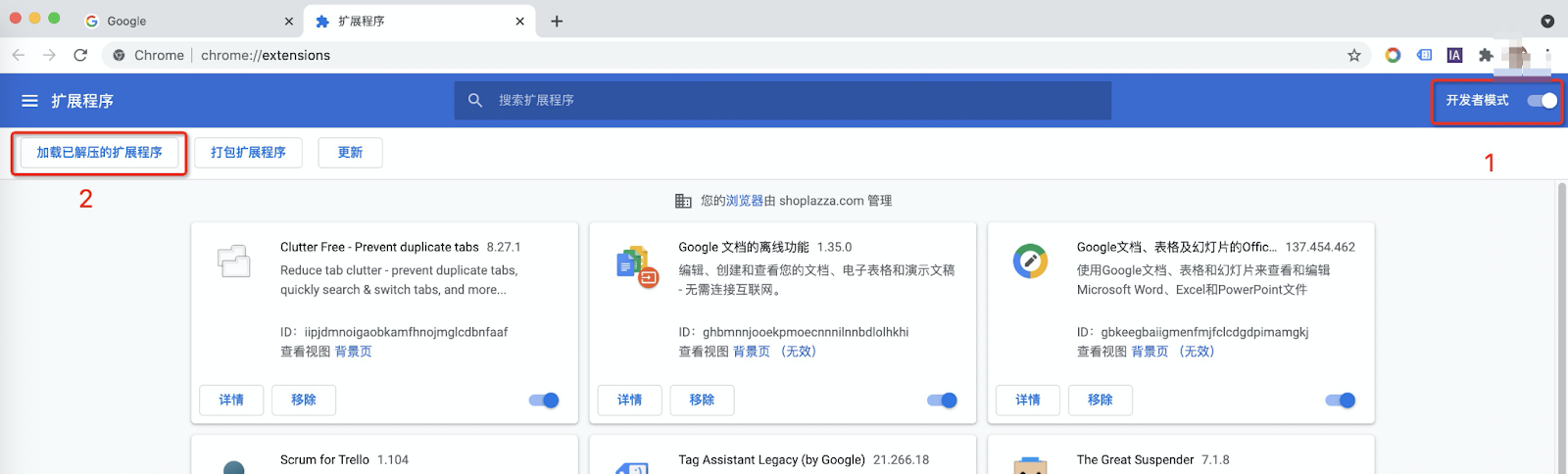This screenshot has height=474, width=1568.
Task: Open 背景页 (无效) link for Google 文档的离线功能
Action: [x=774, y=352]
